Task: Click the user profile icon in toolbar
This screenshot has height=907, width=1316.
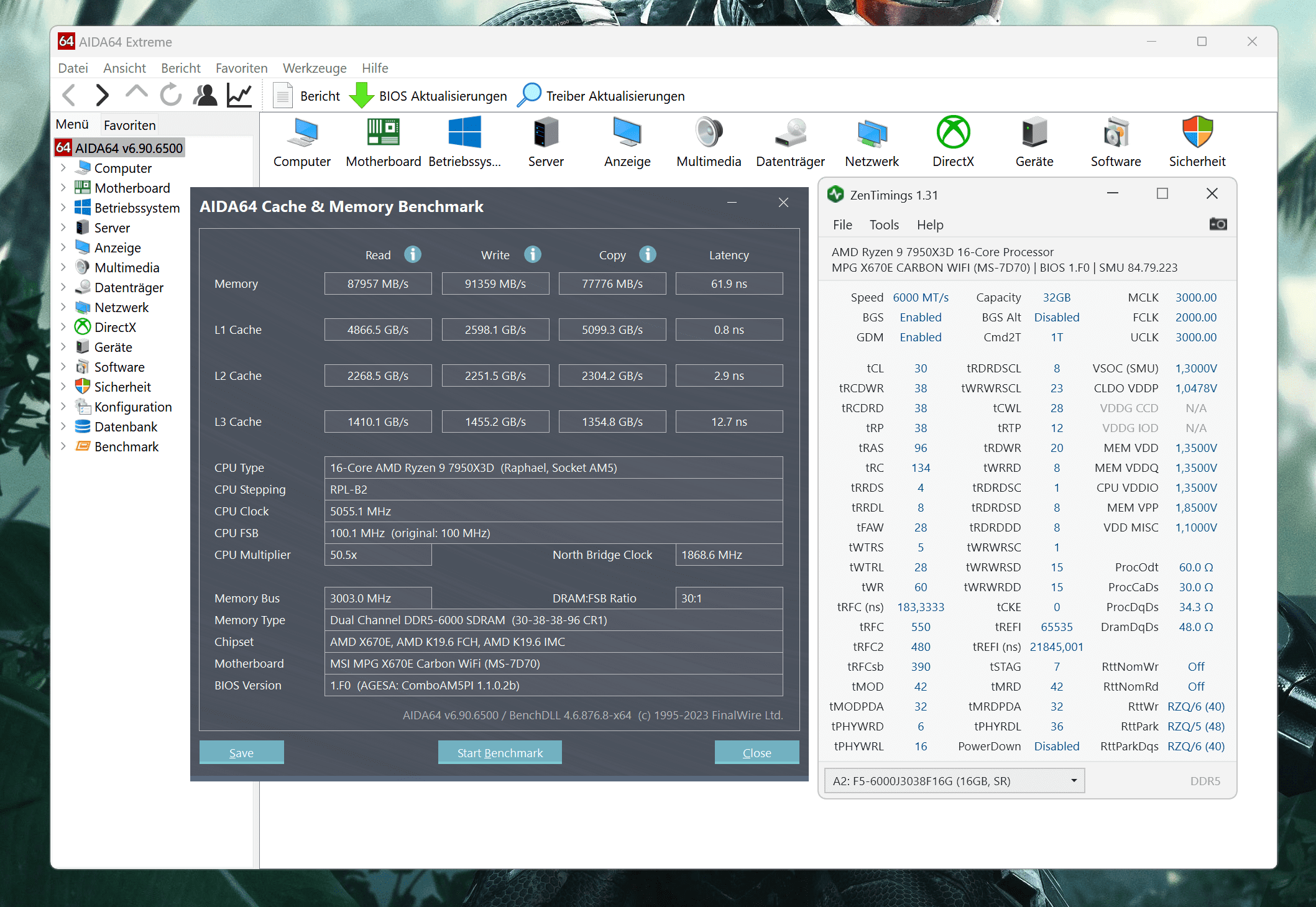Action: click(x=205, y=95)
